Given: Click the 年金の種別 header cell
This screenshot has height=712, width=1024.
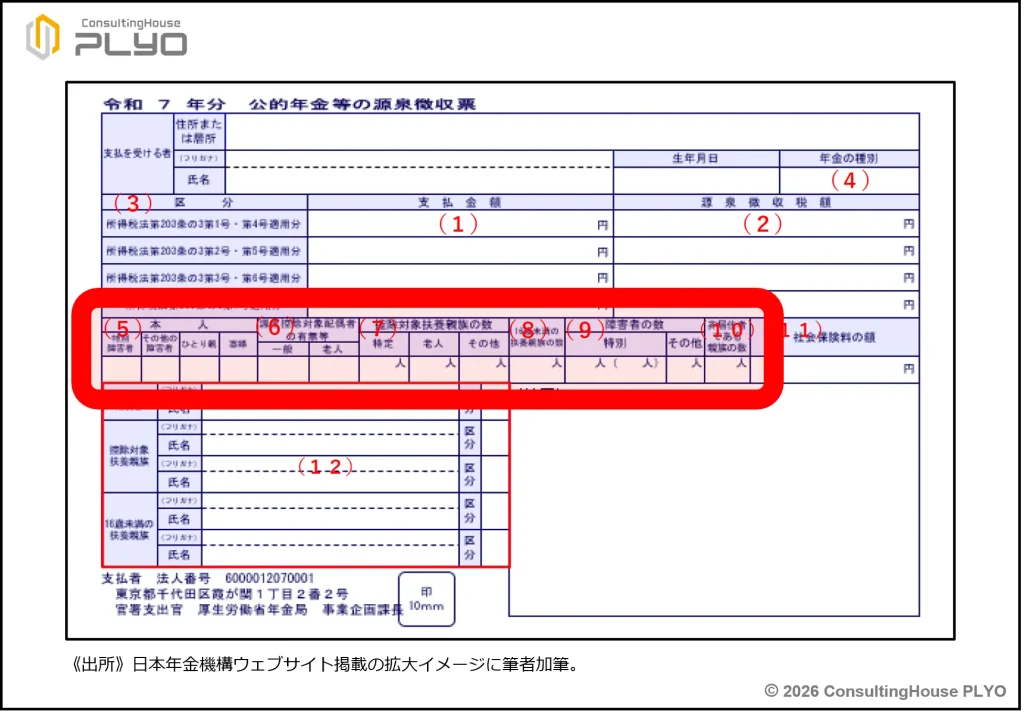Looking at the screenshot, I should point(849,158).
